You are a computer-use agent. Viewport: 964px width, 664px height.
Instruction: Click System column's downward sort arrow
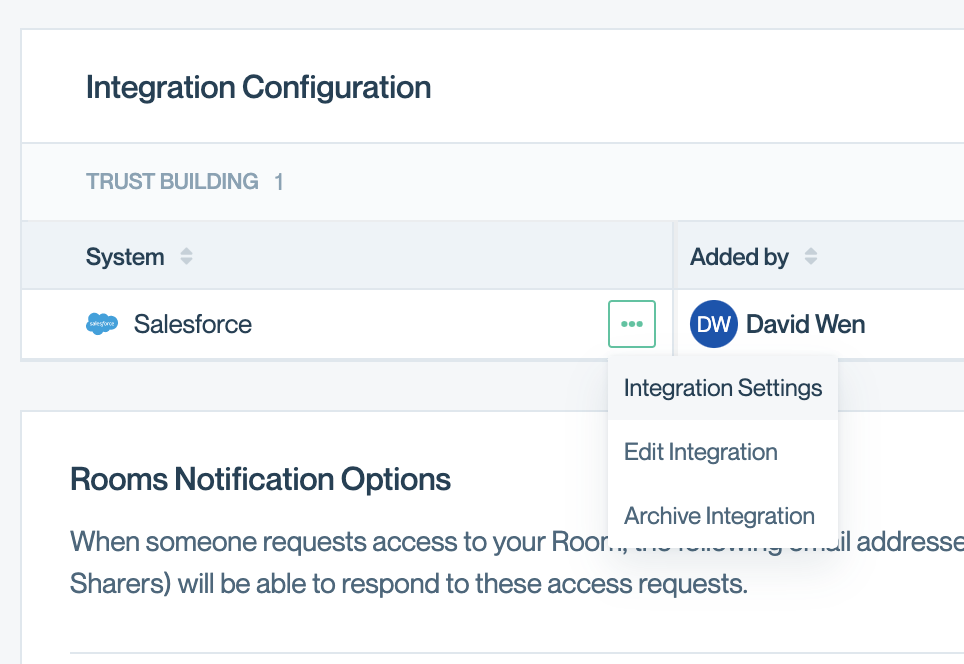point(186,262)
